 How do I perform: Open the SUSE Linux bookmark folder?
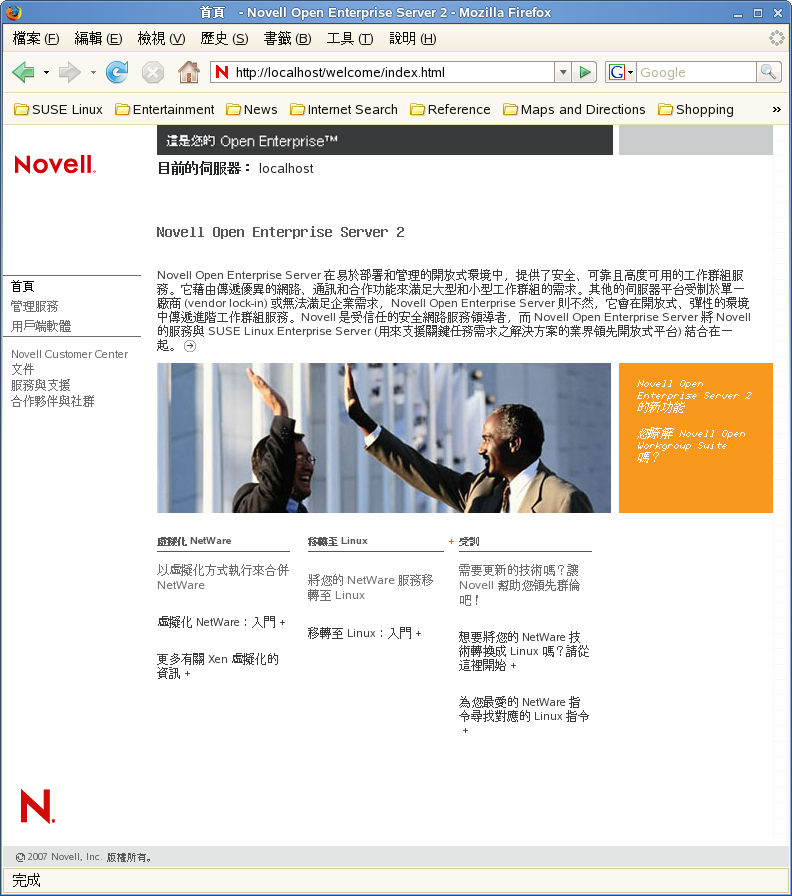[x=58, y=109]
